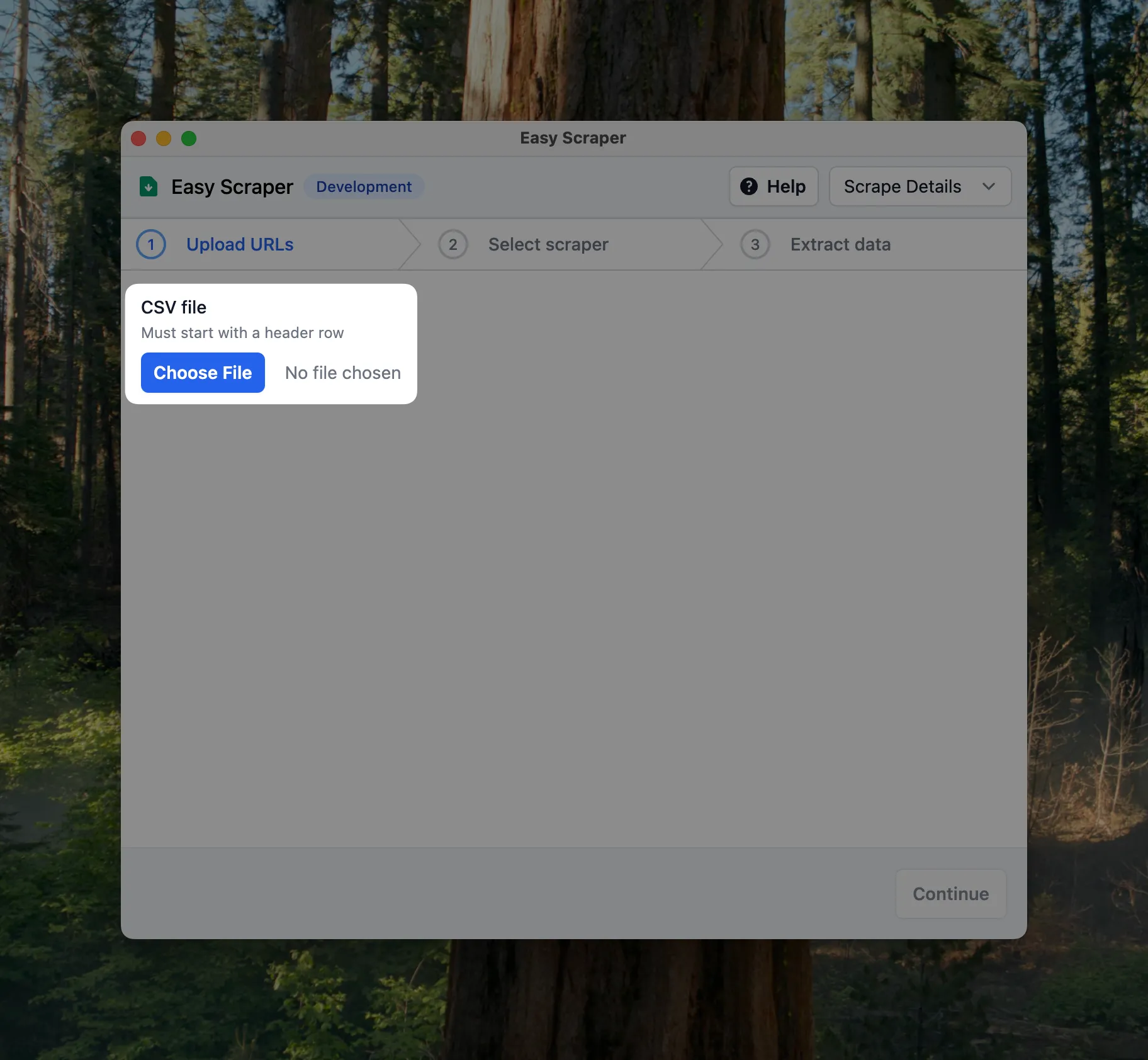Jump to the Extract data step
This screenshot has width=1148, height=1060.
pyautogui.click(x=840, y=245)
